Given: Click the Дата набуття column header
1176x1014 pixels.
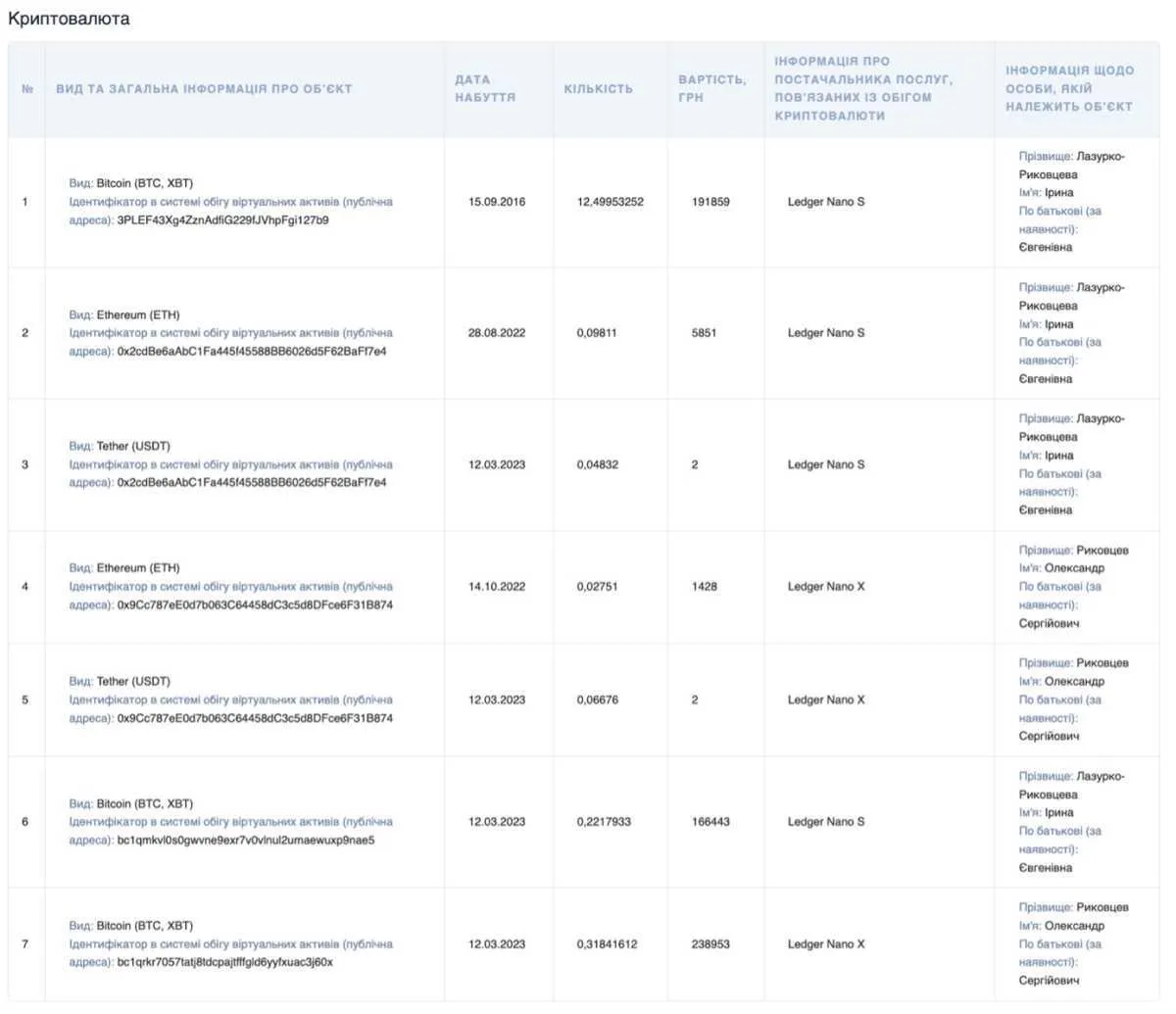Looking at the screenshot, I should tap(485, 88).
